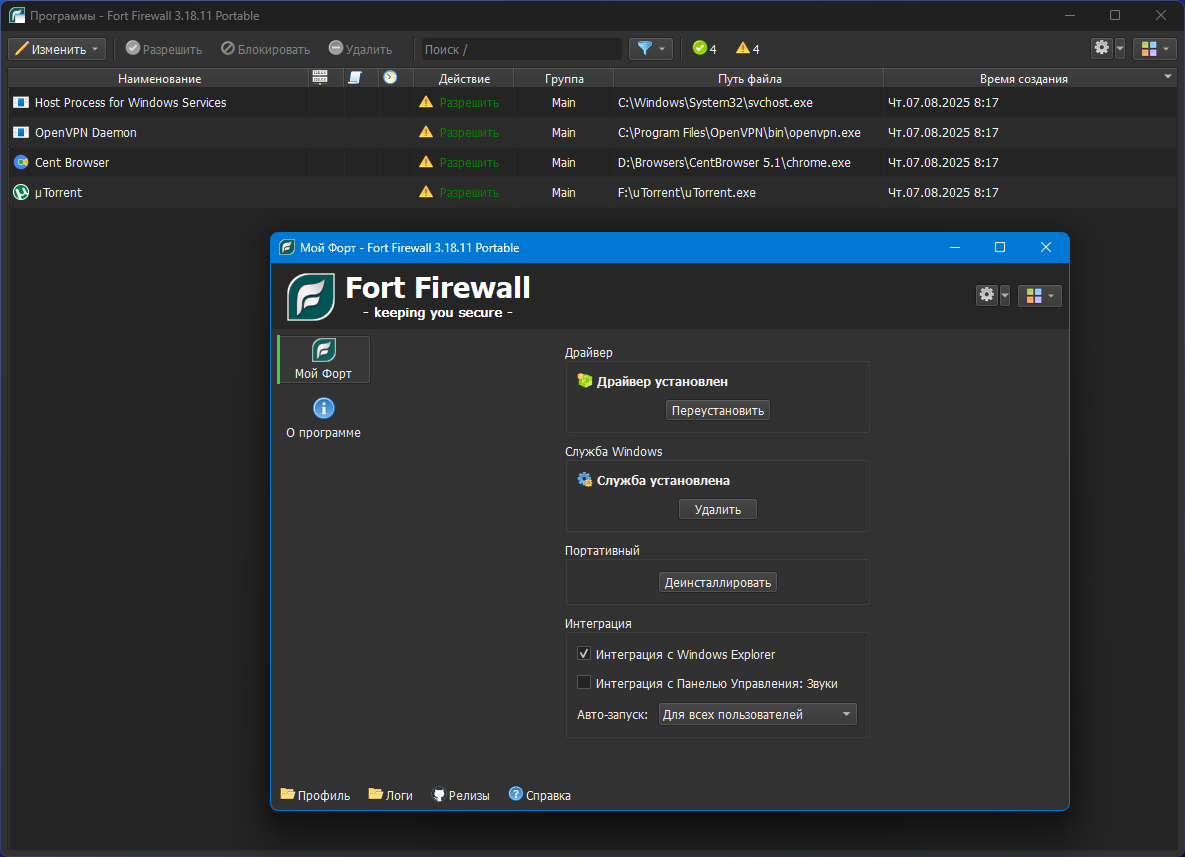Sort by the Путь файла column header
1185x857 pixels.
(x=749, y=79)
